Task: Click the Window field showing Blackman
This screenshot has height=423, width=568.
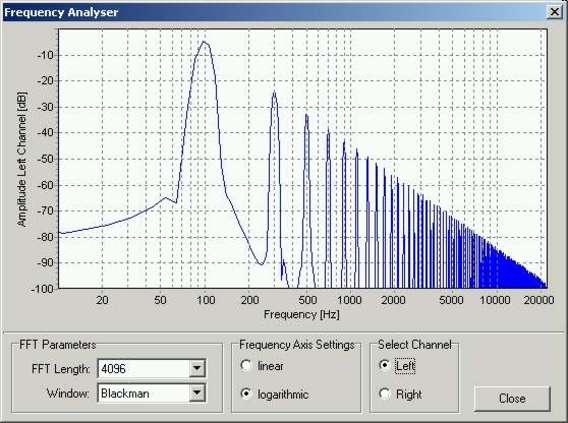Action: coord(151,393)
